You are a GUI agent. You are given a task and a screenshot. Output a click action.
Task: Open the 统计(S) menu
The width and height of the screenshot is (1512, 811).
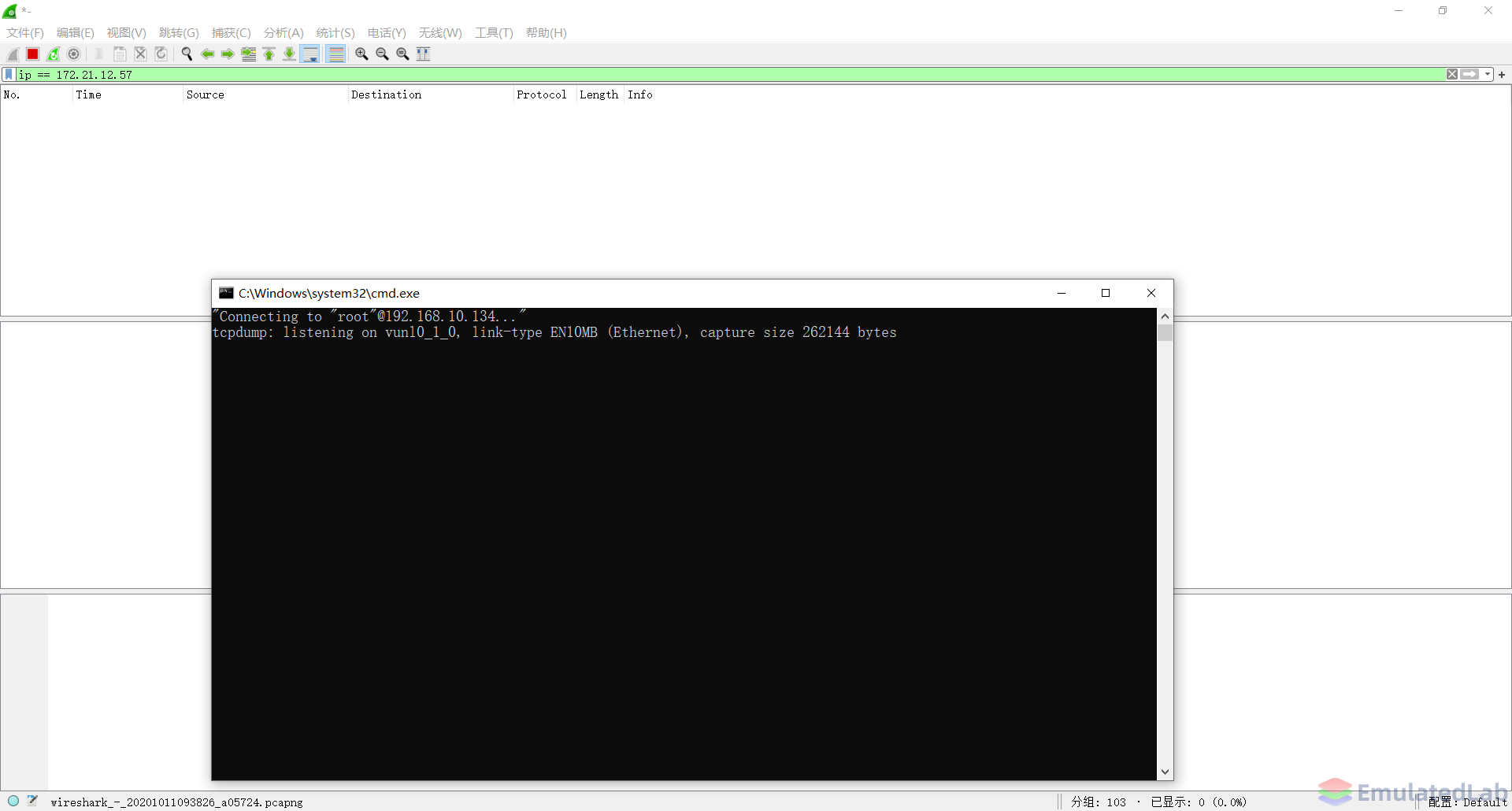(x=335, y=33)
